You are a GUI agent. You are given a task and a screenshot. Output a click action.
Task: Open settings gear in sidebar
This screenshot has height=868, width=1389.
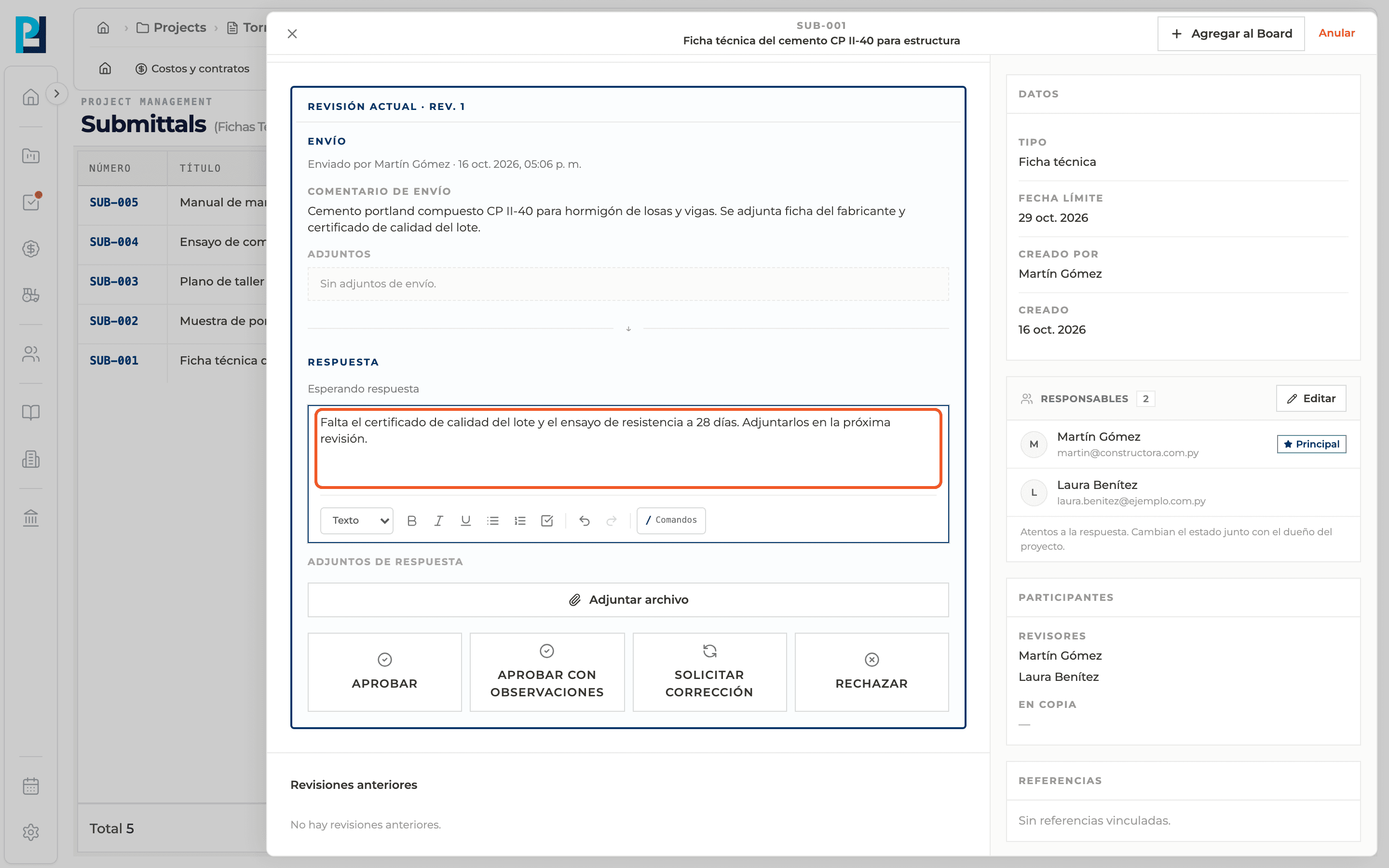point(31,832)
